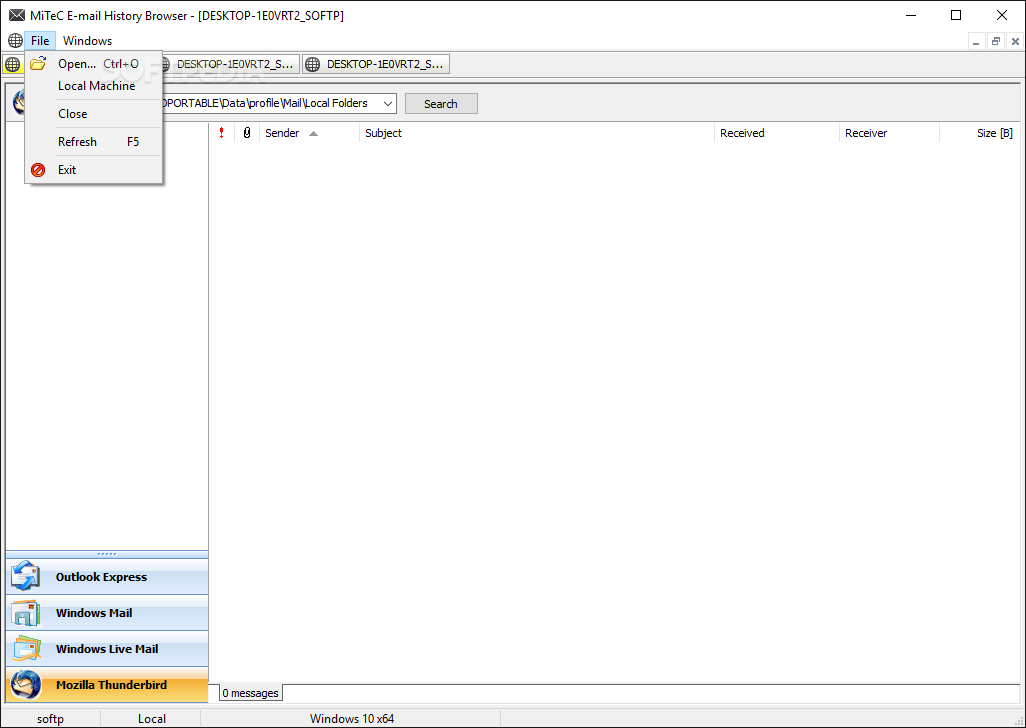The image size is (1026, 728).
Task: Sort by Subject column
Action: [x=537, y=133]
